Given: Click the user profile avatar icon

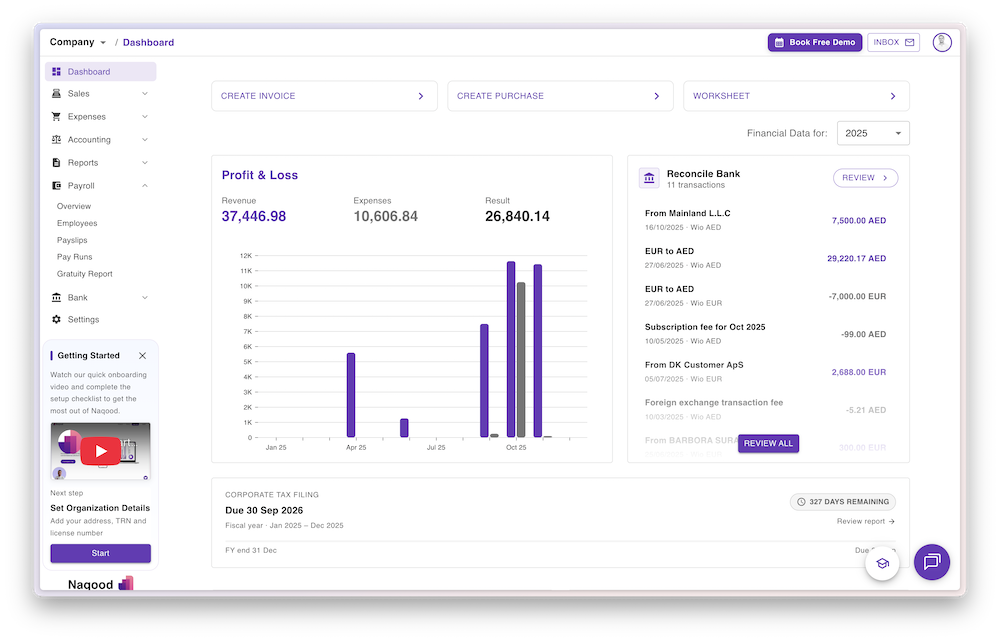Looking at the screenshot, I should click(x=941, y=42).
